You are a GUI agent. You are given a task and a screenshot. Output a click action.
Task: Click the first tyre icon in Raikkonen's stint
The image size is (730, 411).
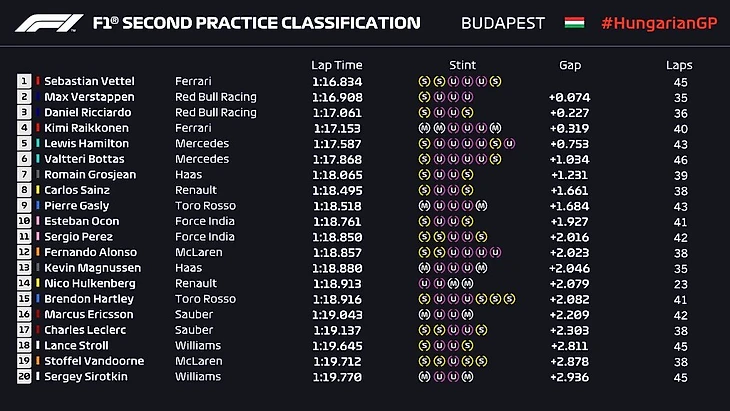425,128
